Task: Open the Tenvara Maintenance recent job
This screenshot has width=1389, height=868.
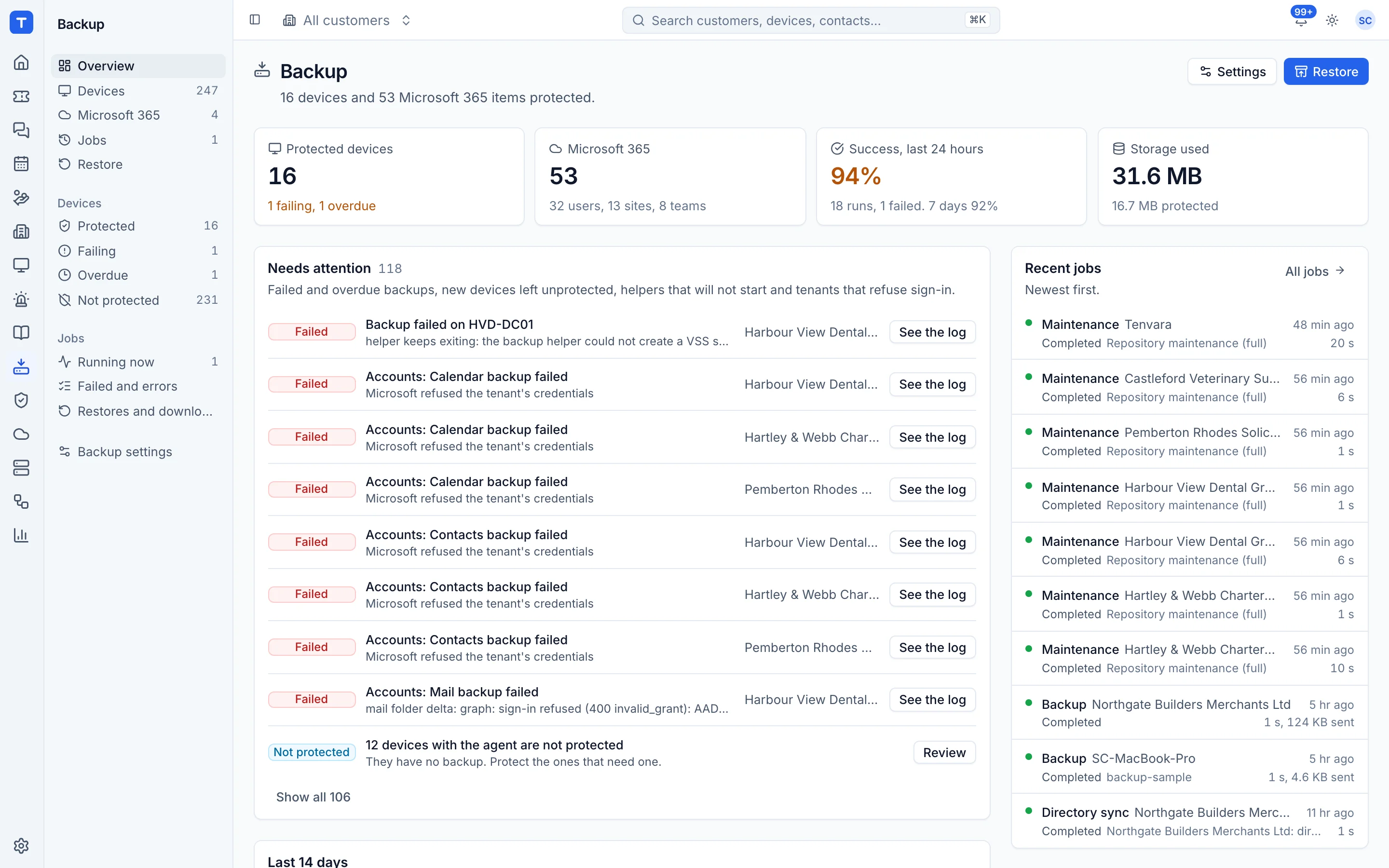Action: [1189, 334]
